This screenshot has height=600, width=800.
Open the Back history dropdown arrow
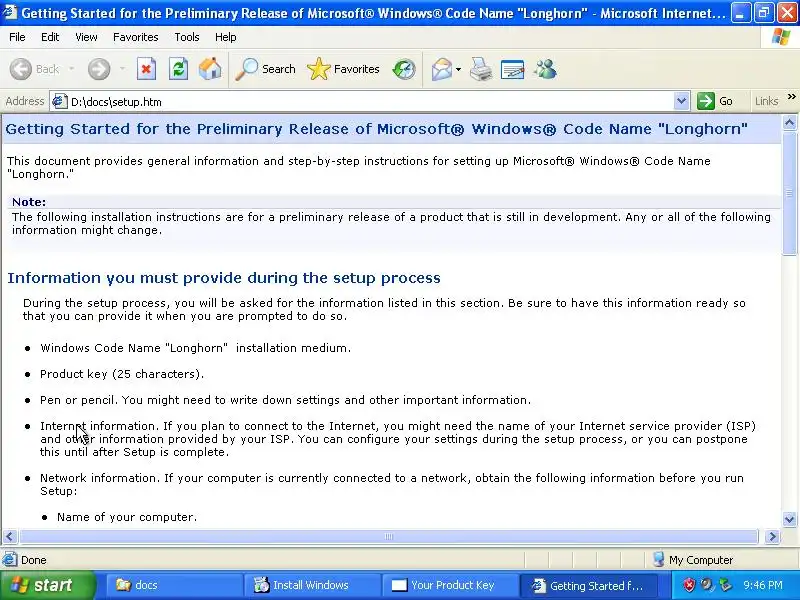(x=71, y=69)
